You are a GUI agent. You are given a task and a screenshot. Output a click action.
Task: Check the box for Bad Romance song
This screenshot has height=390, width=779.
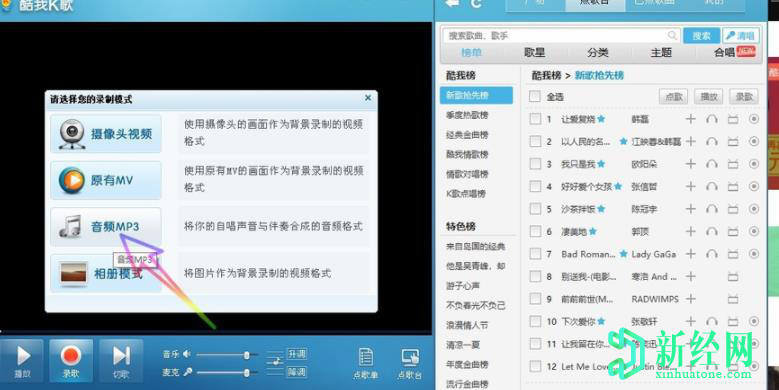tap(535, 254)
